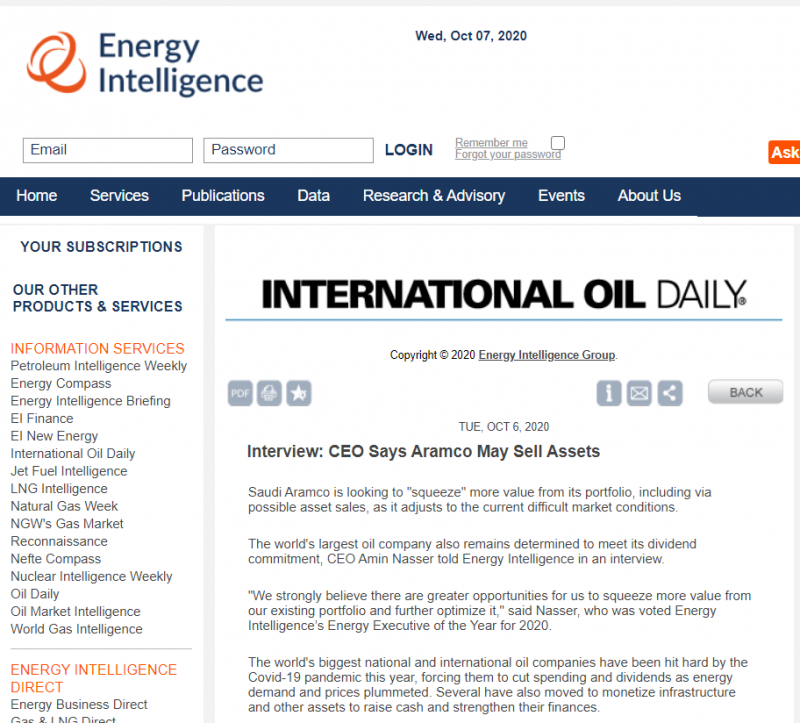Image resolution: width=800 pixels, height=723 pixels.
Task: Open EI Finance link
Action: coord(42,418)
